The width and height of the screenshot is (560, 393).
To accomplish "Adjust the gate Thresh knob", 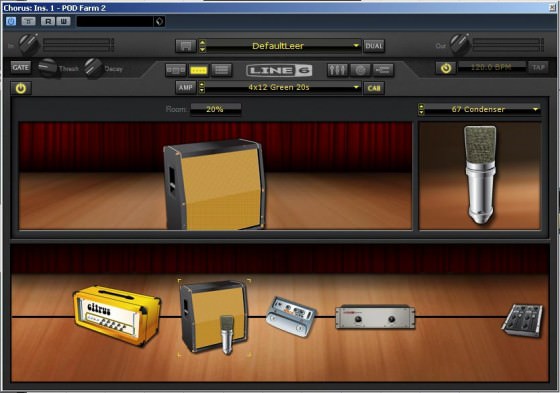I will coord(48,68).
